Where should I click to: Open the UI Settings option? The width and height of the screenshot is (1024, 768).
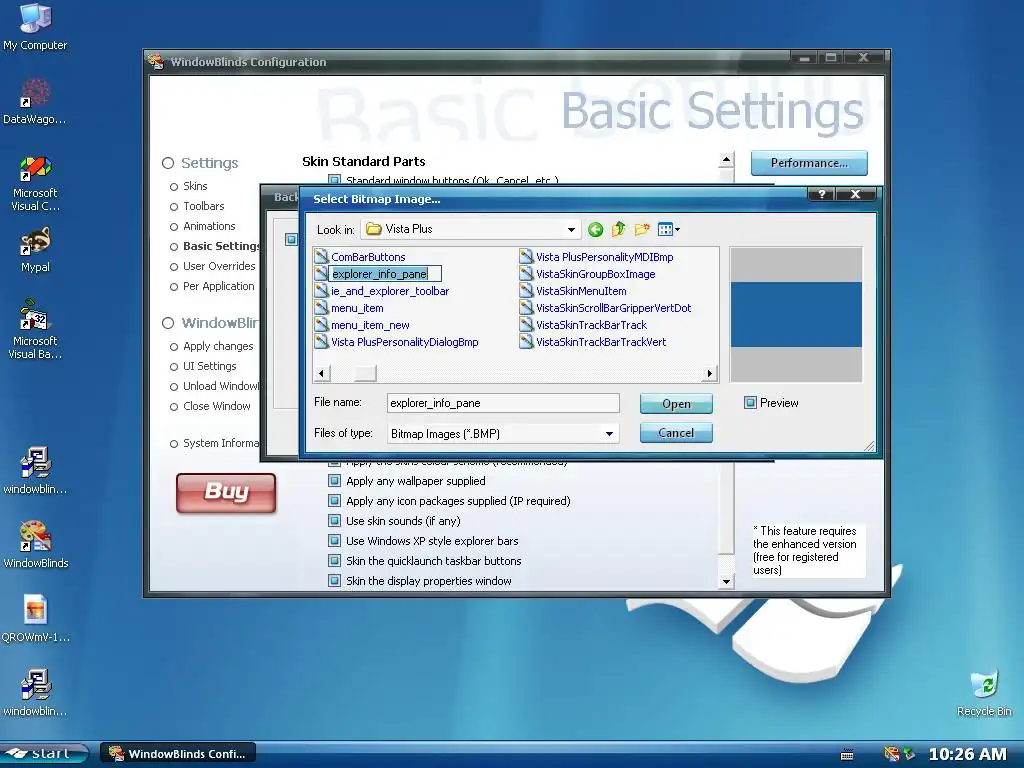coord(210,366)
